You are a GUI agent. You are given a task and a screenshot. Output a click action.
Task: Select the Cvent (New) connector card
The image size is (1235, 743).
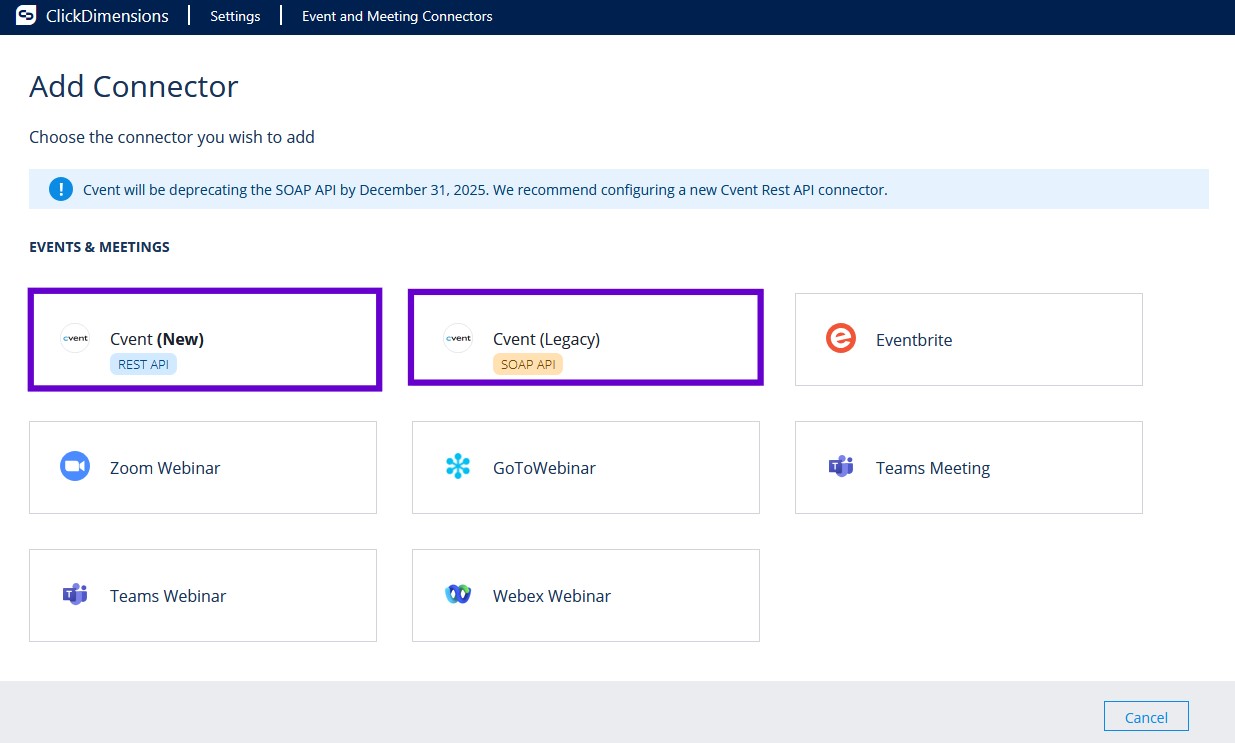click(x=204, y=339)
